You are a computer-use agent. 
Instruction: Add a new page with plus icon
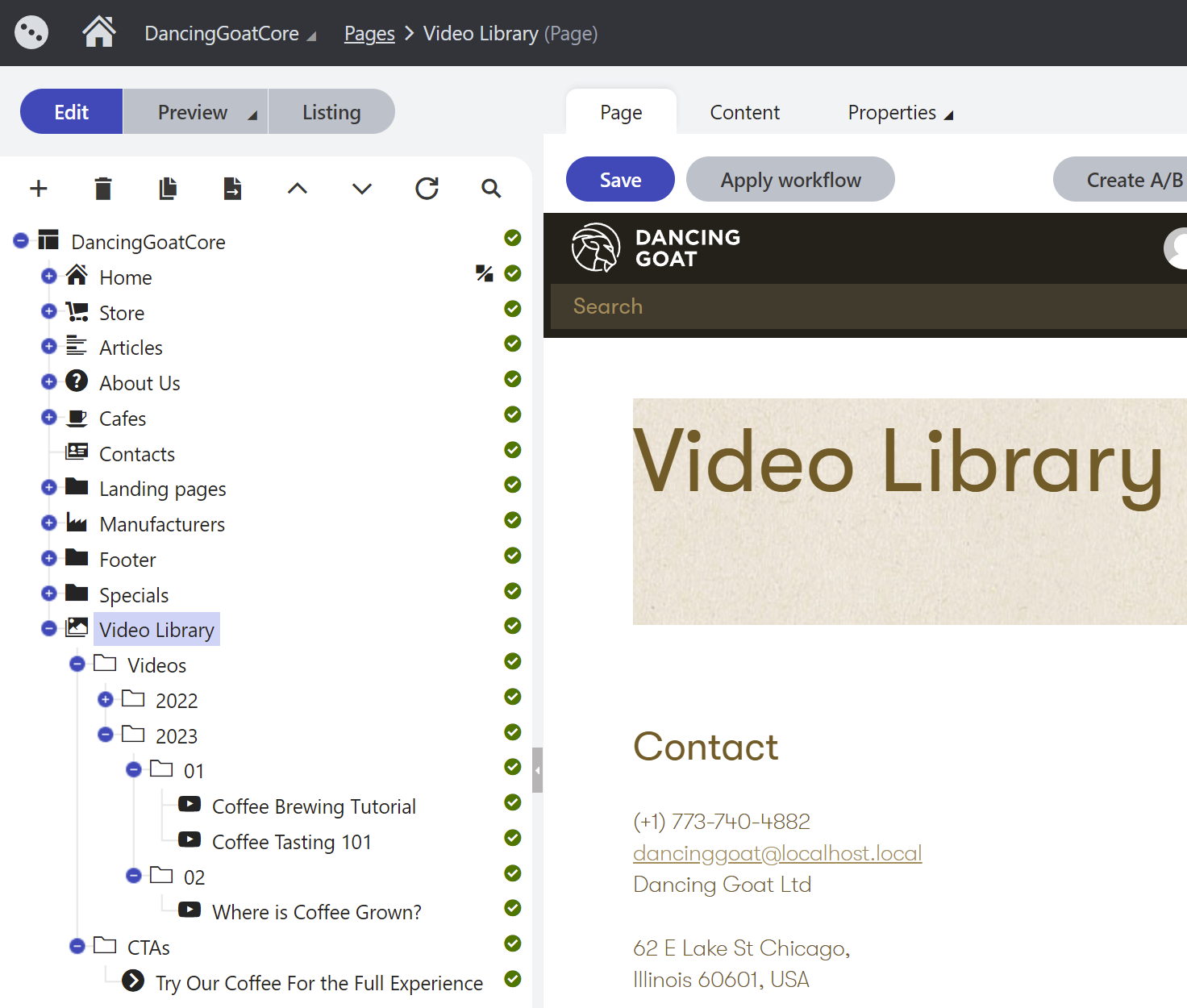tap(39, 189)
